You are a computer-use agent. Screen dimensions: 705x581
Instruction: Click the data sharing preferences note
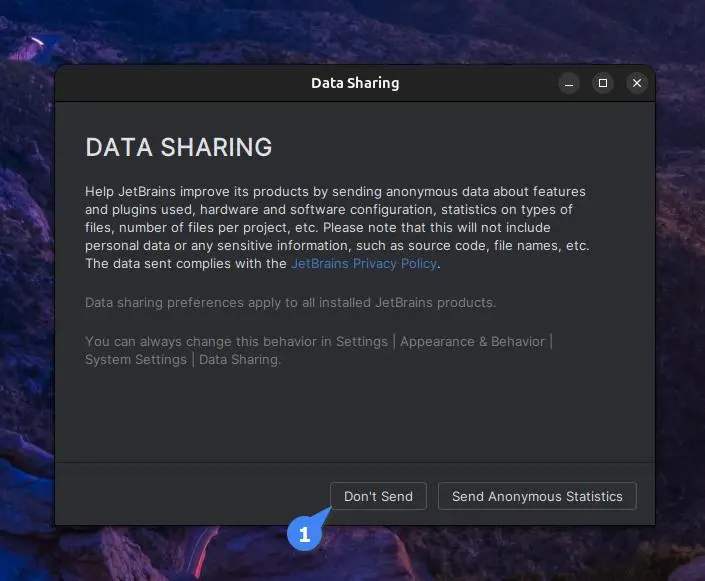290,303
